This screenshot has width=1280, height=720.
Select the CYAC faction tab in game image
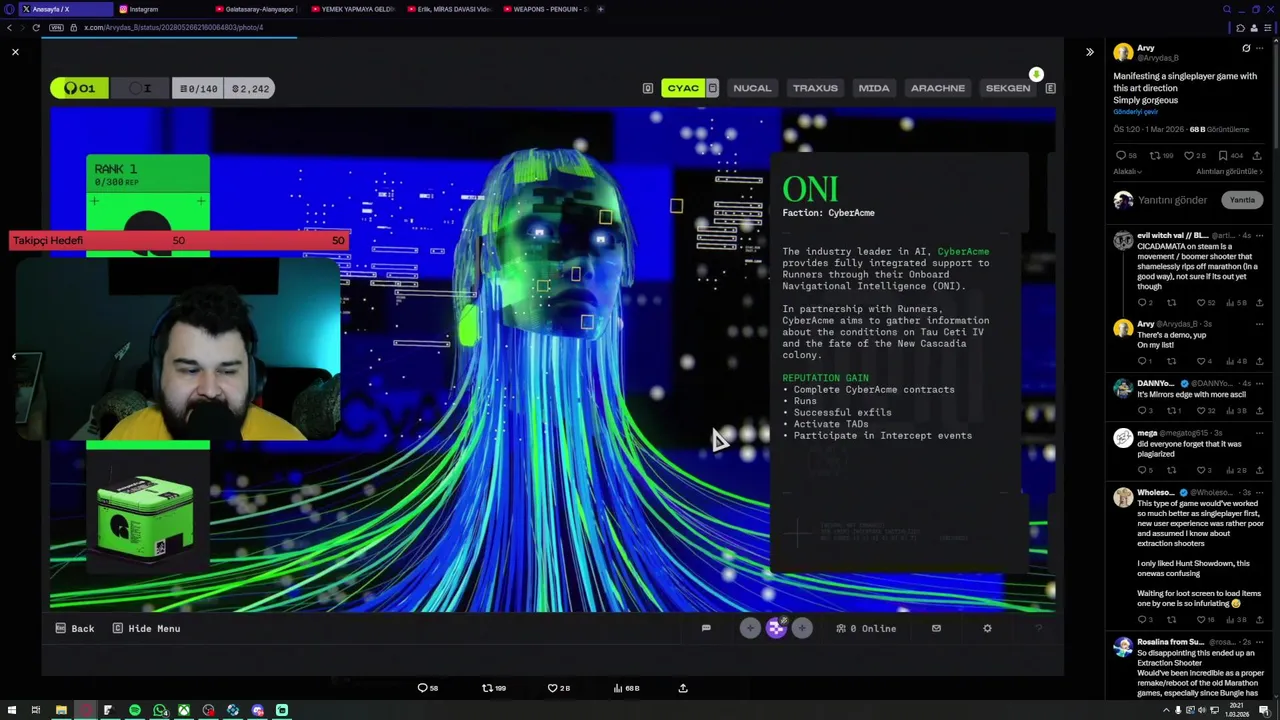click(x=683, y=88)
